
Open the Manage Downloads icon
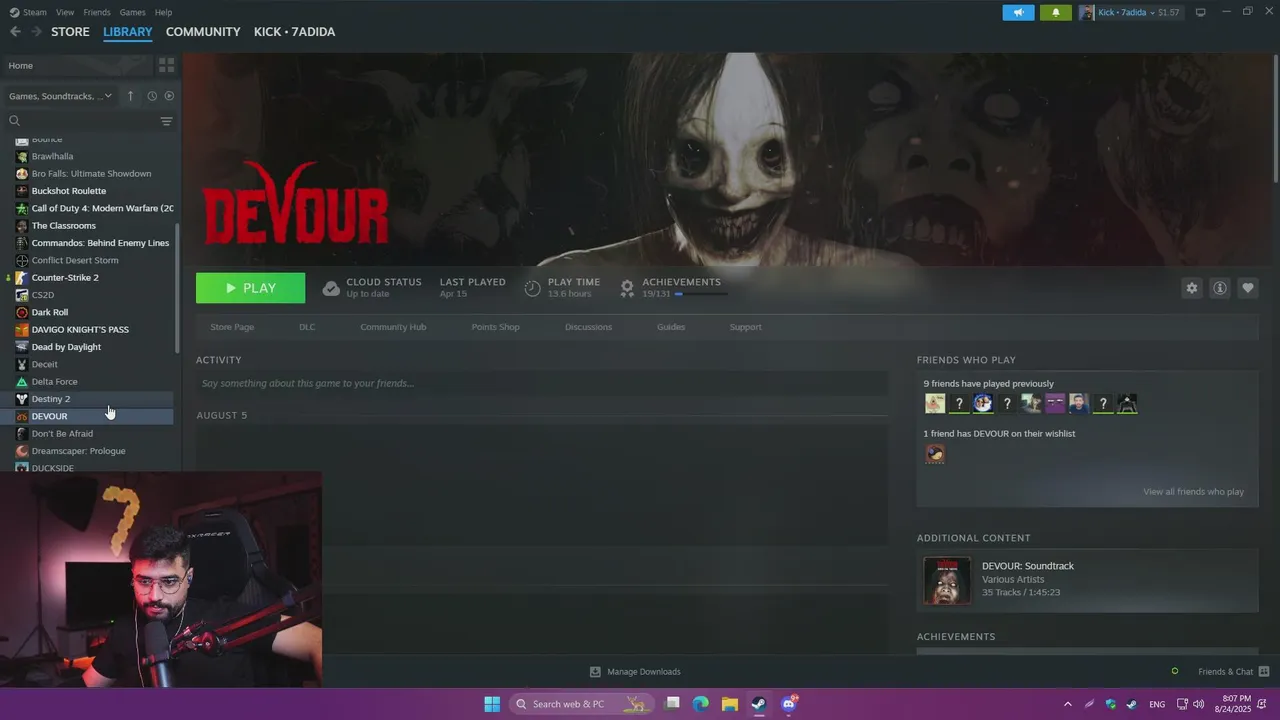595,672
